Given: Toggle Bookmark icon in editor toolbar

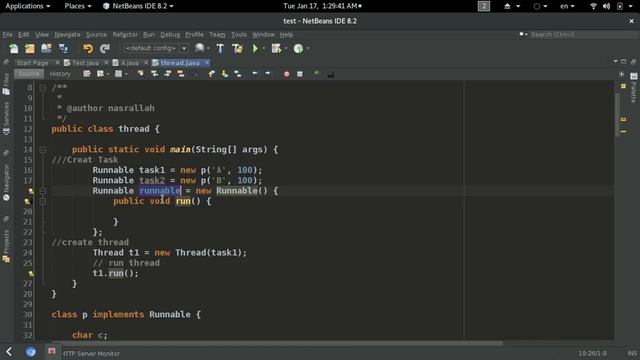Looking at the screenshot, I should coord(238,74).
